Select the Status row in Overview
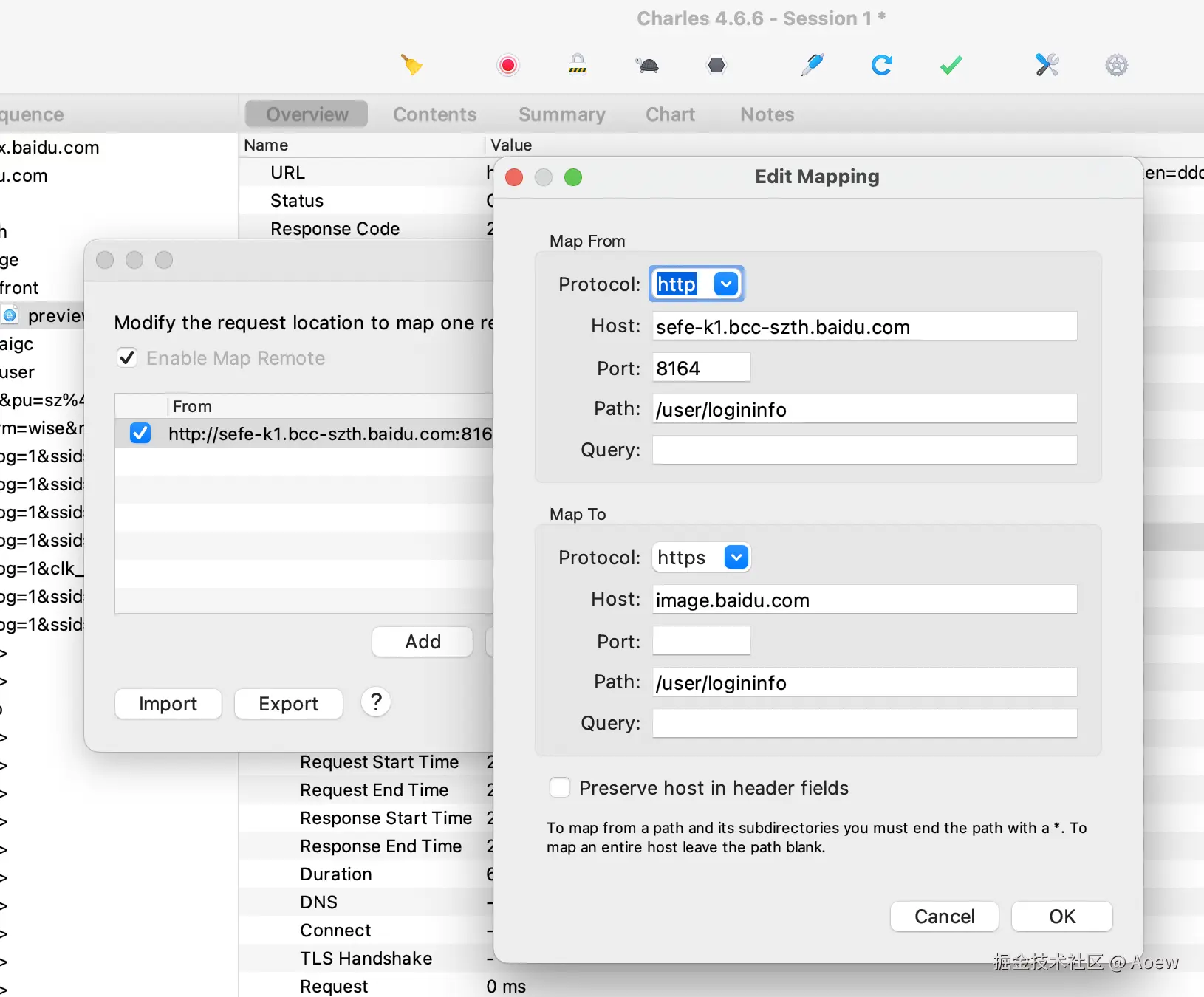1204x997 pixels. (366, 201)
